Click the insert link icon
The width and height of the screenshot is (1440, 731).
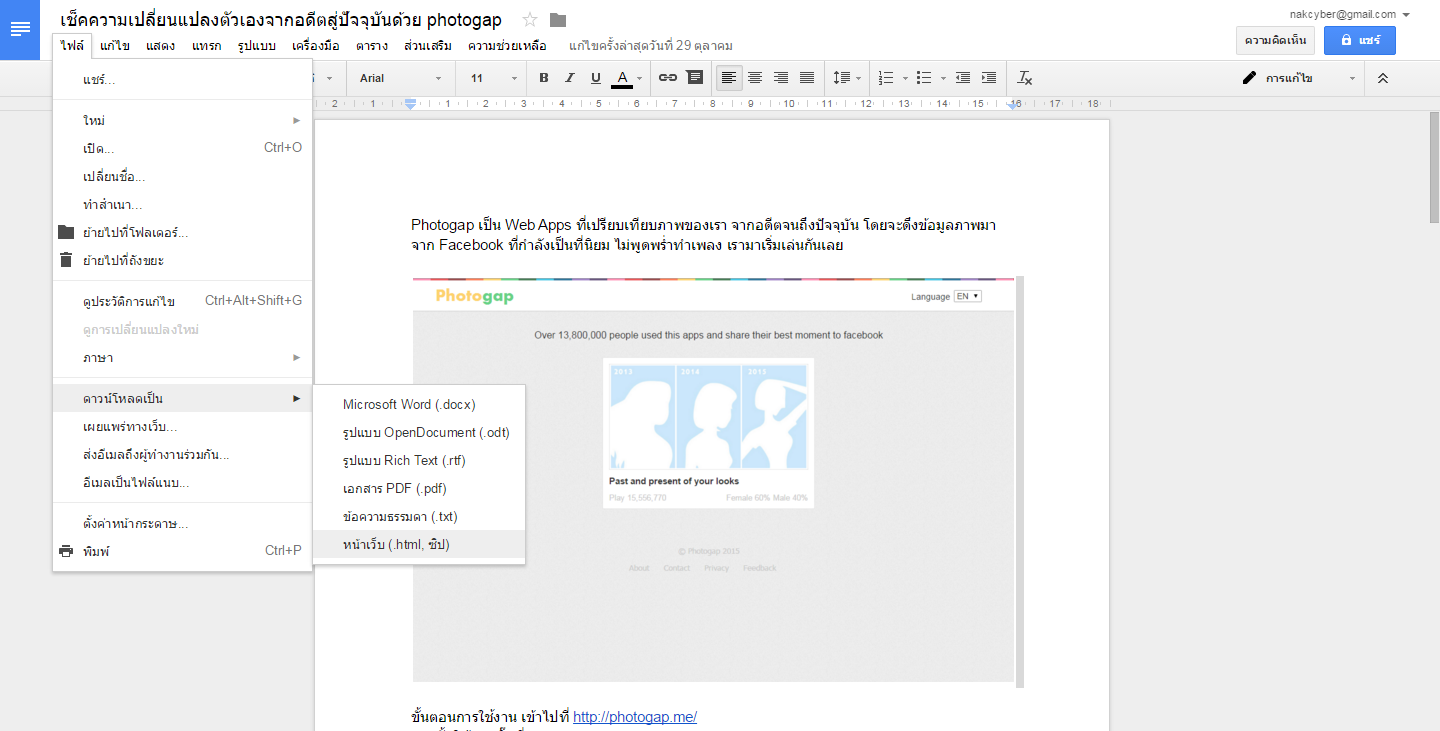coord(668,78)
